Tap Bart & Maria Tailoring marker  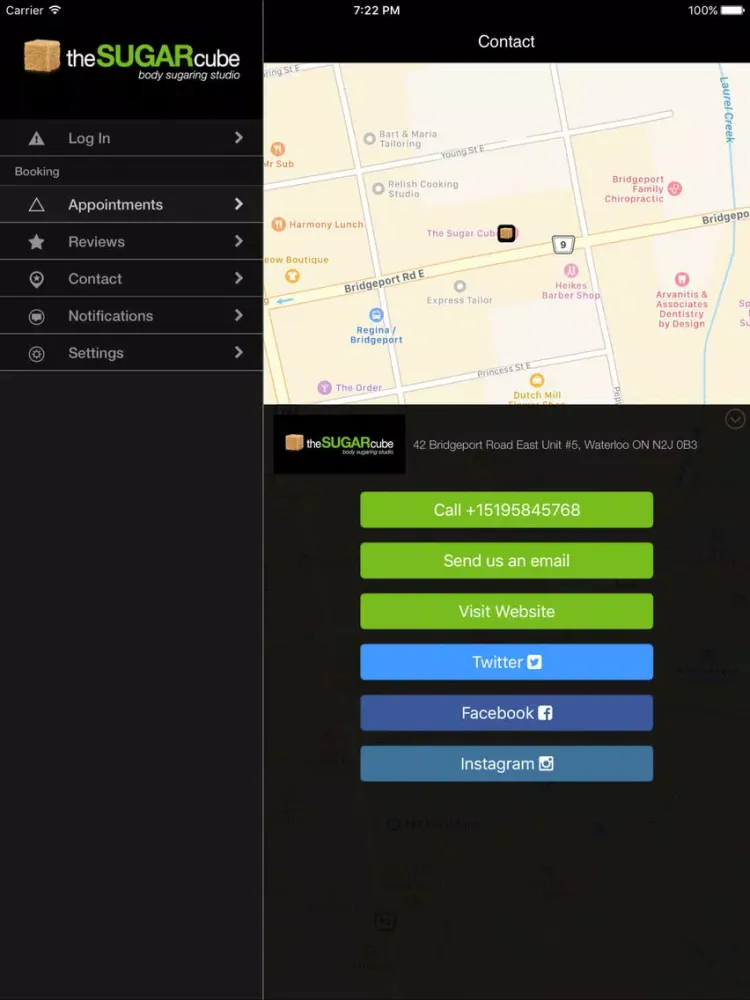[x=369, y=138]
